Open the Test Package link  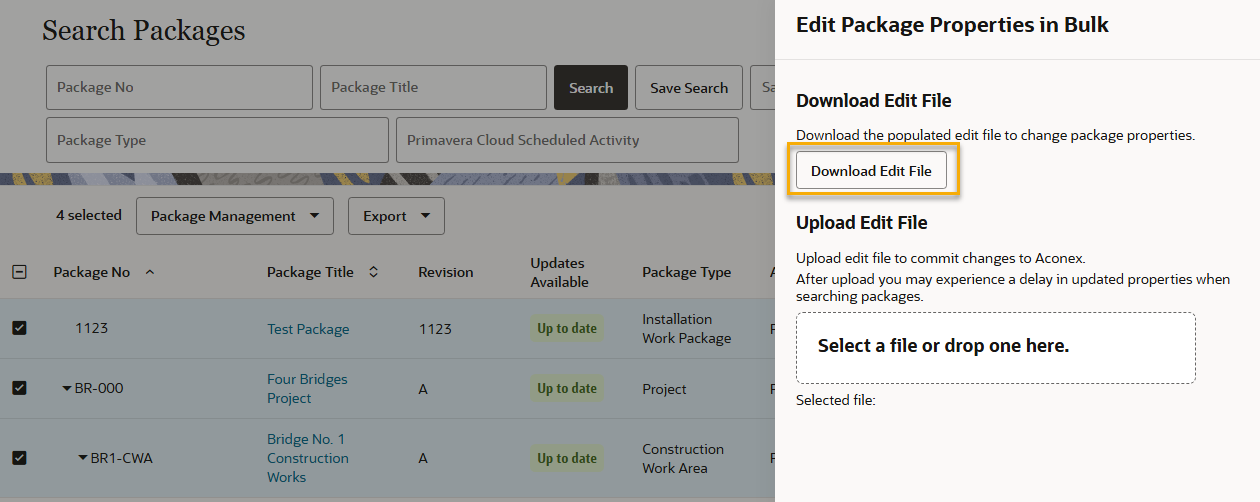coord(308,329)
